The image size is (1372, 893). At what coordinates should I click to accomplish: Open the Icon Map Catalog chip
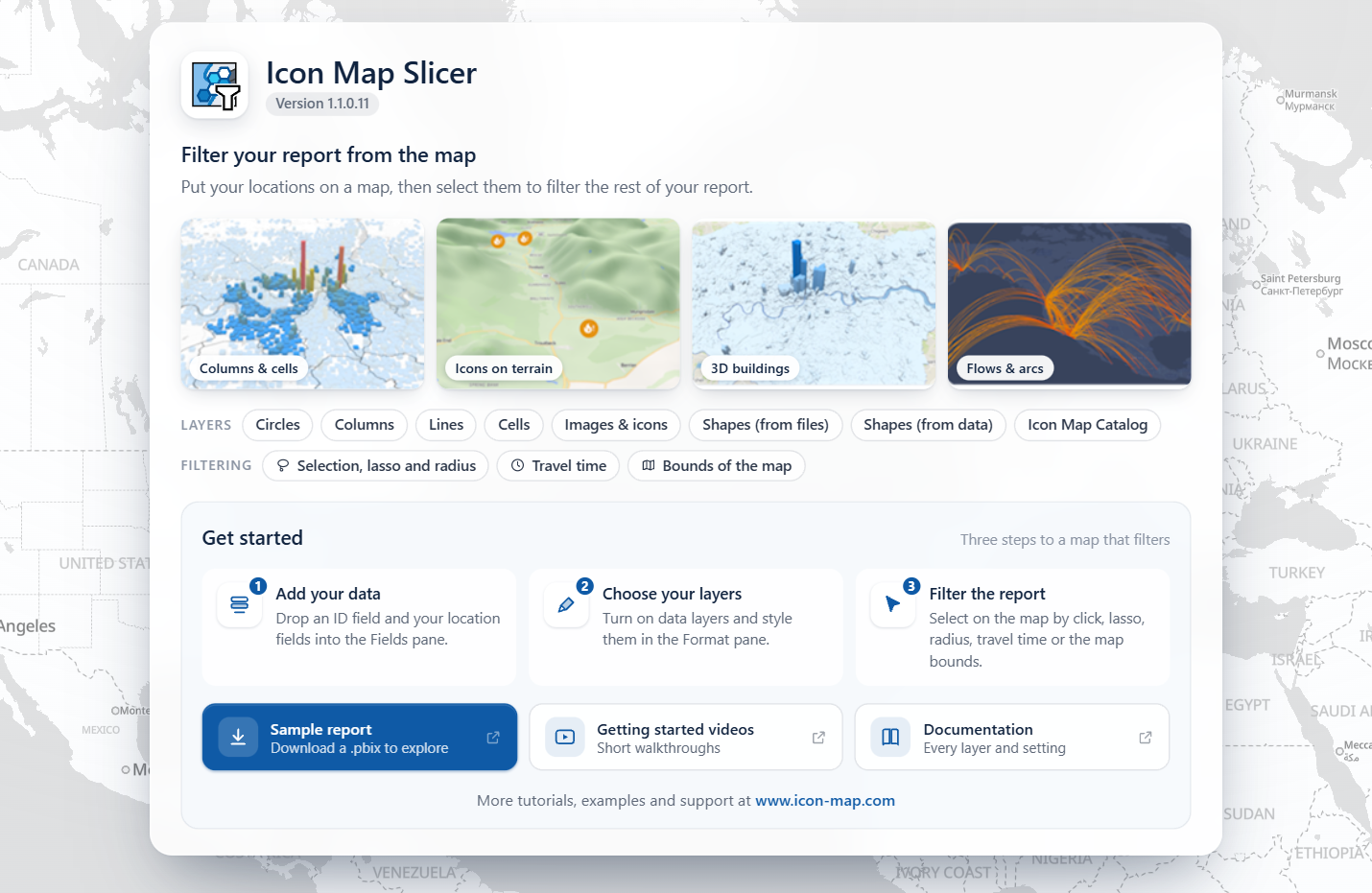click(x=1087, y=425)
